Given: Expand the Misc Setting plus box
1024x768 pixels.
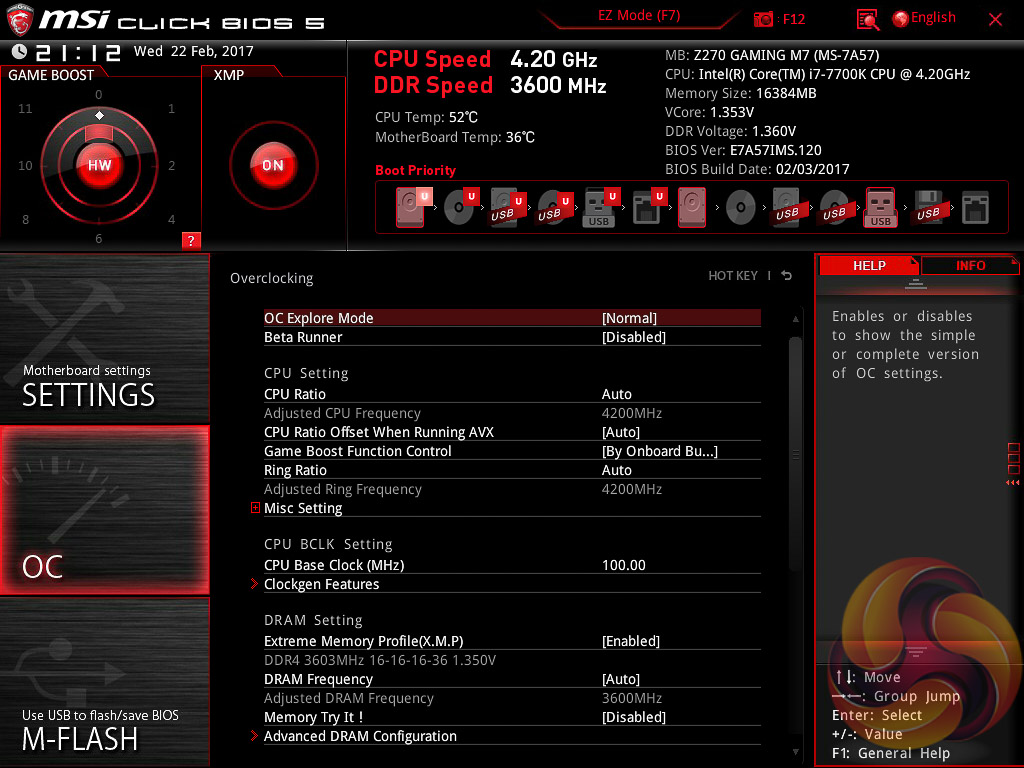Looking at the screenshot, I should [255, 507].
